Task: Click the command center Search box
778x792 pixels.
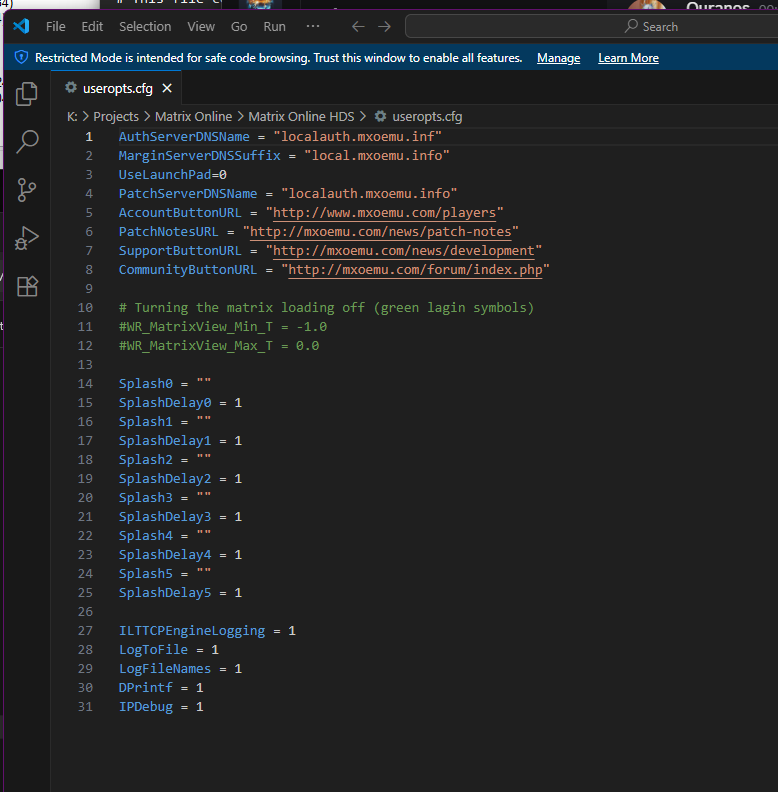Action: [x=590, y=27]
